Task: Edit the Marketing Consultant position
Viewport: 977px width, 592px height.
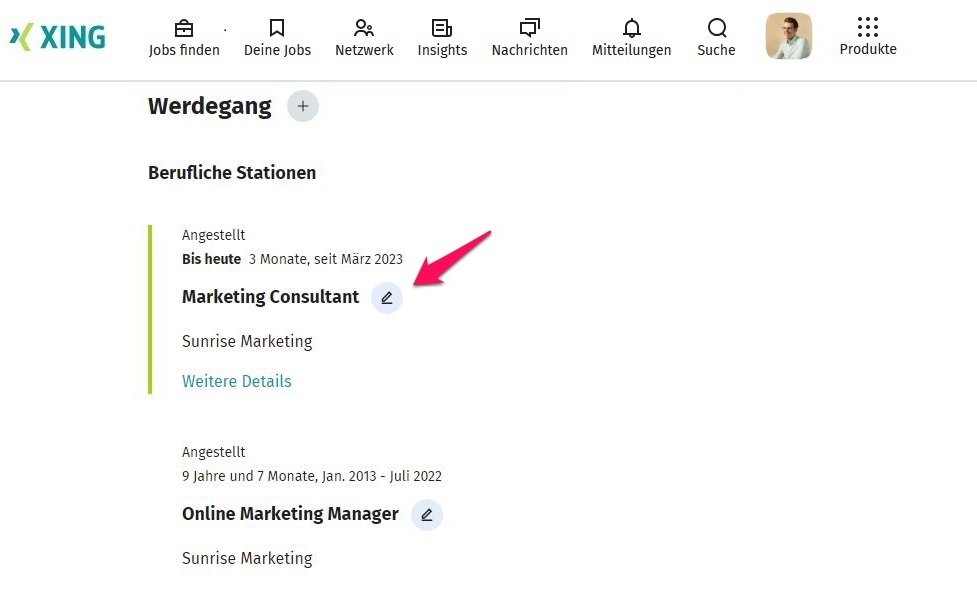Action: [387, 298]
